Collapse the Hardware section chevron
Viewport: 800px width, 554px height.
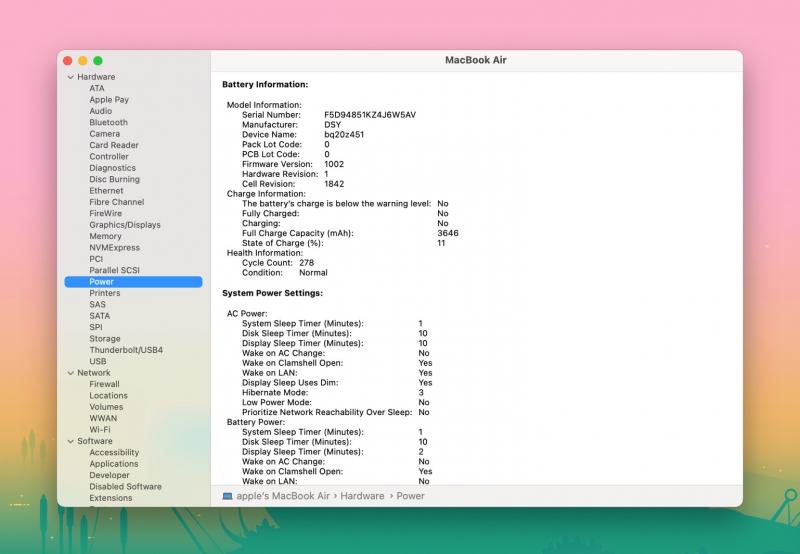pyautogui.click(x=70, y=77)
